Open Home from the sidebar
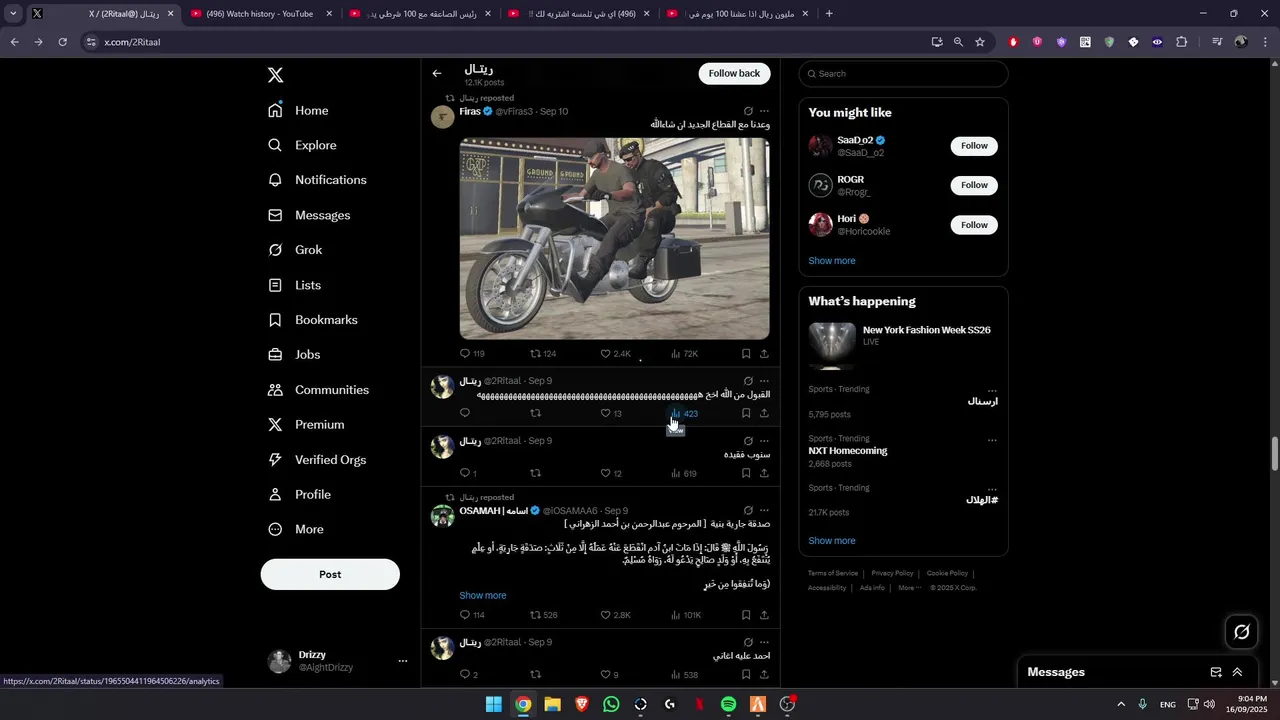Screen dimensions: 1280x720 298,111
